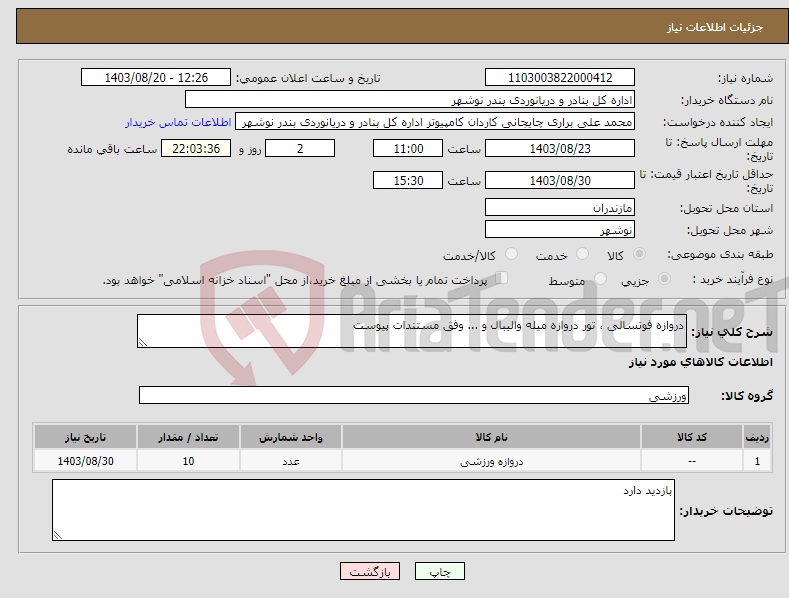This screenshot has width=789, height=598.
Task: Click the گروه کالا field ورزشی
Action: click(414, 395)
